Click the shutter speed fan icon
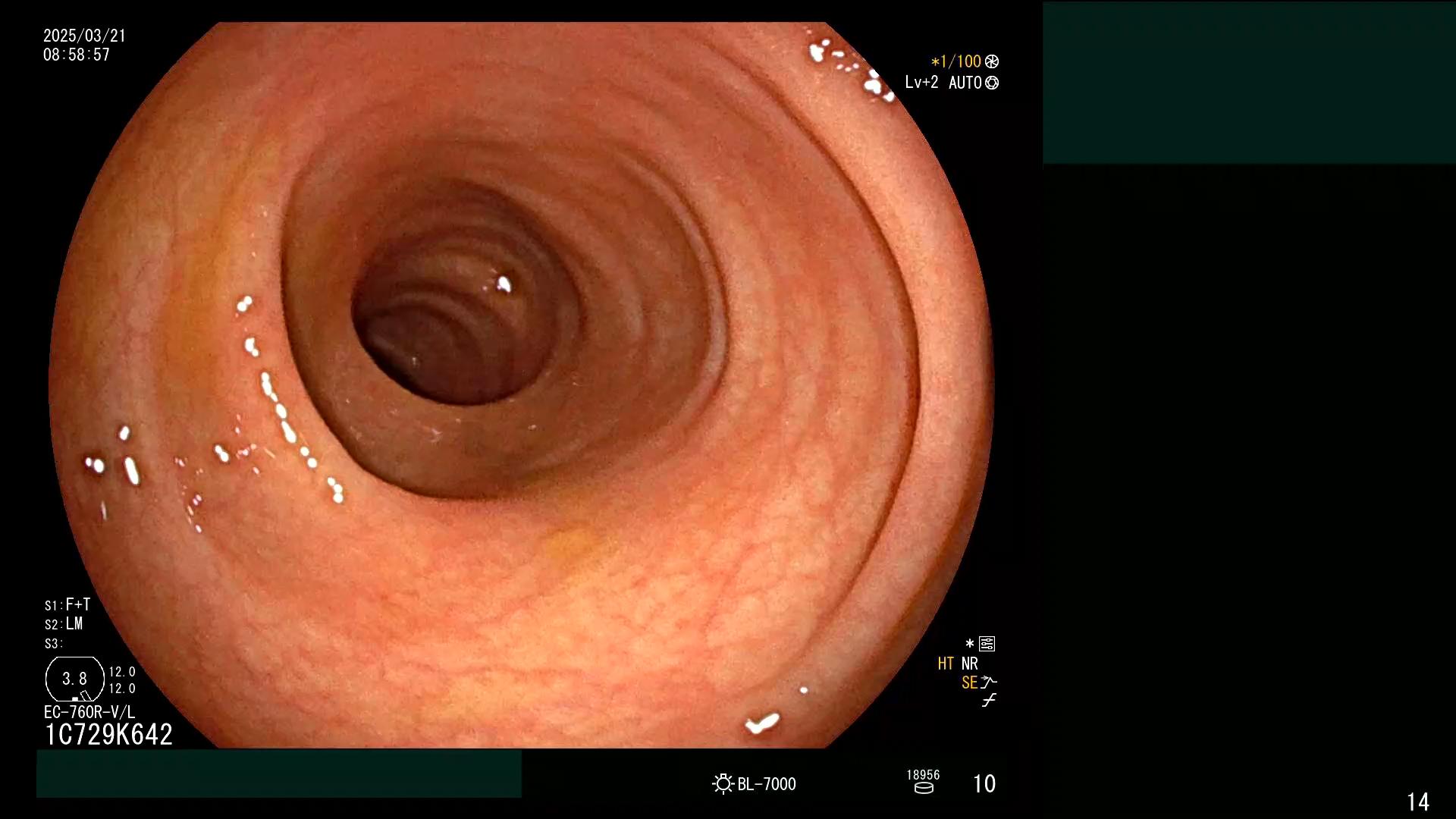Viewport: 1456px width, 819px height. click(x=992, y=61)
